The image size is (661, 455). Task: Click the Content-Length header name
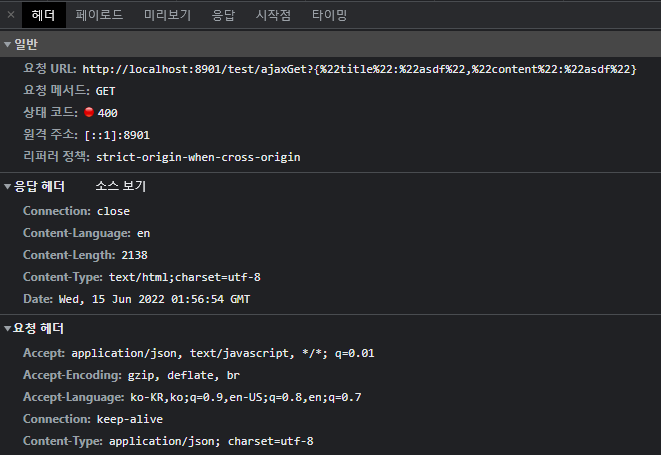point(70,255)
